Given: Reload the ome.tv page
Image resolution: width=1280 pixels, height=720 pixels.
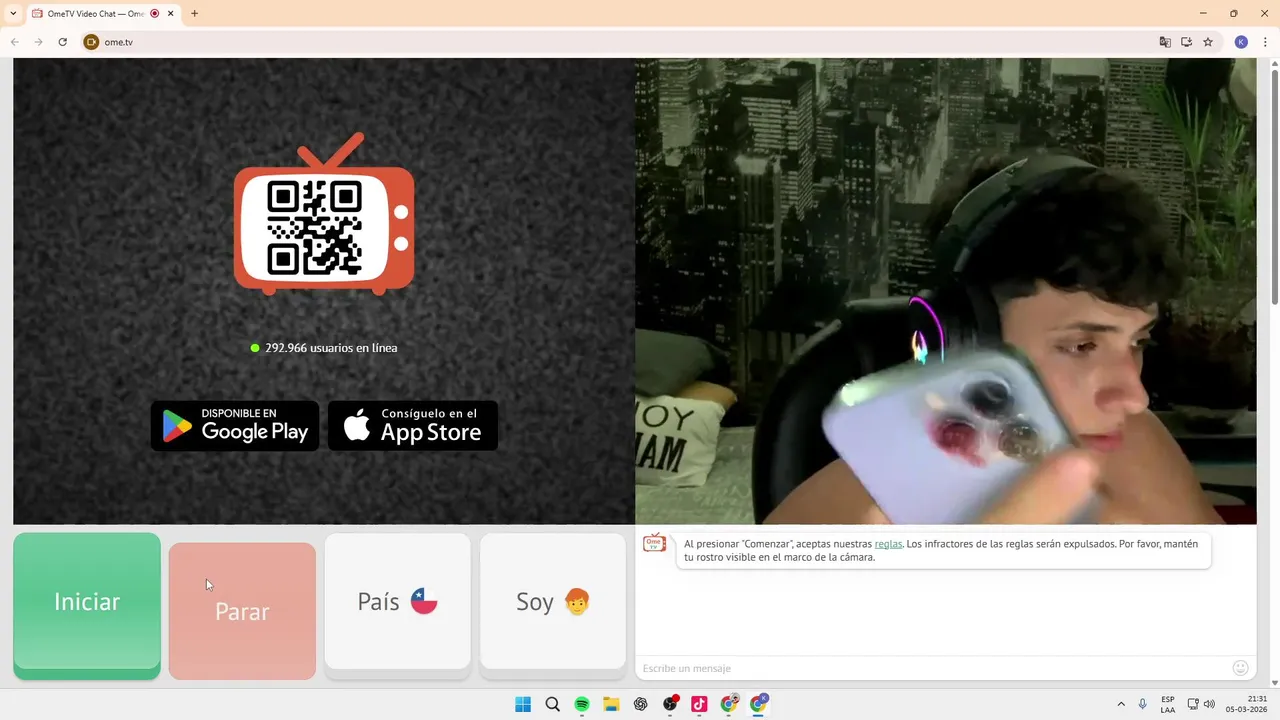Looking at the screenshot, I should (62, 42).
